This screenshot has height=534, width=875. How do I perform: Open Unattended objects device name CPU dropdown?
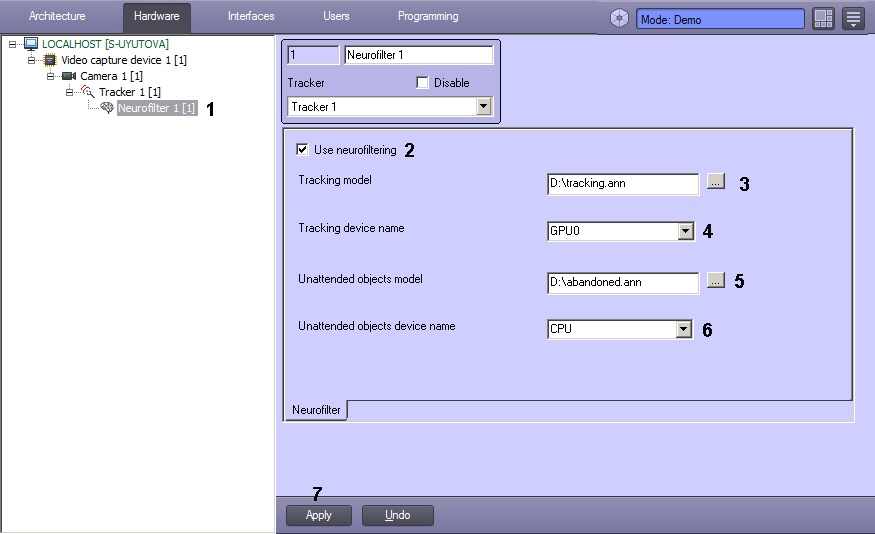tap(684, 329)
